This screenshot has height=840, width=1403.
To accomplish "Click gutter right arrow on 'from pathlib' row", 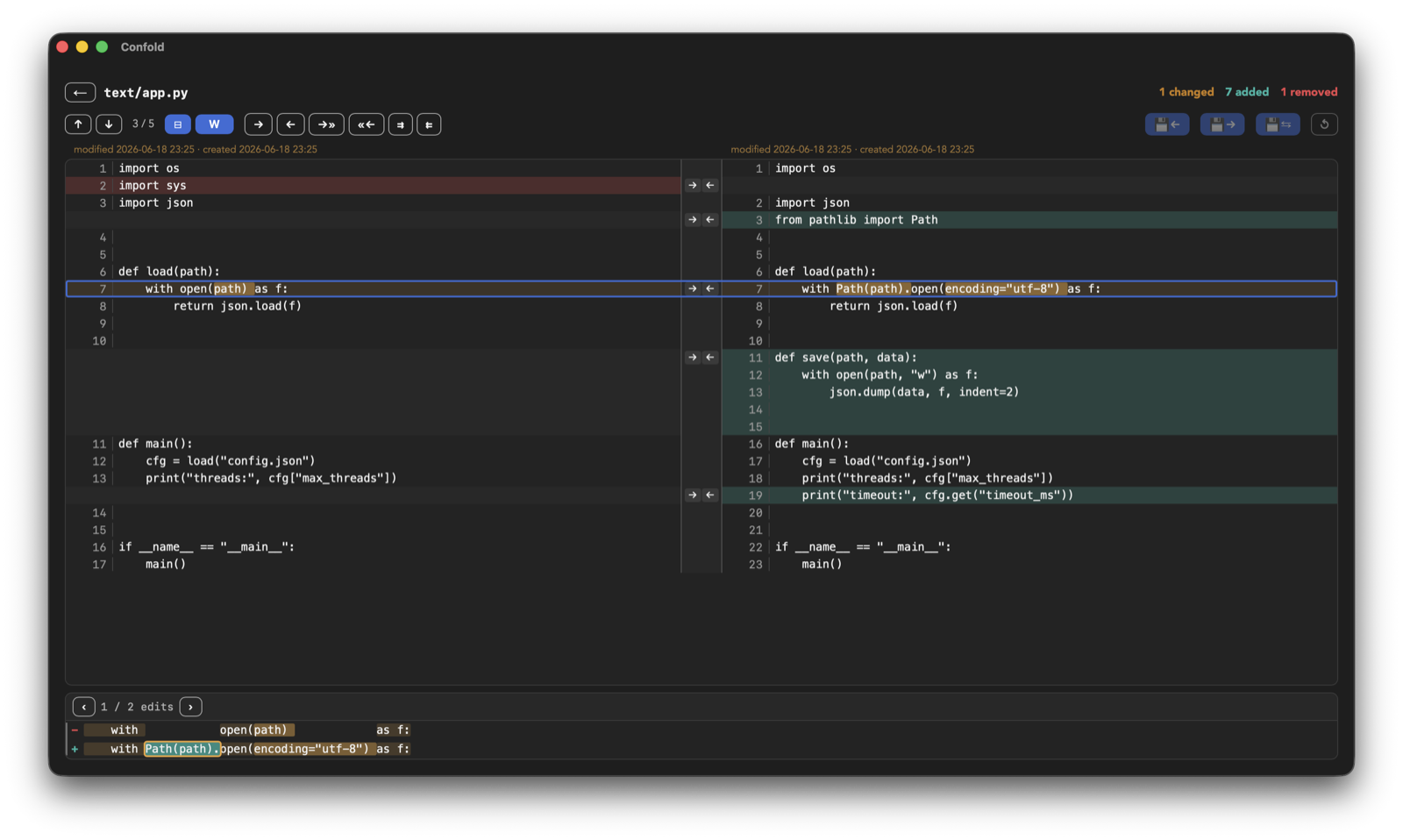I will coord(693,220).
